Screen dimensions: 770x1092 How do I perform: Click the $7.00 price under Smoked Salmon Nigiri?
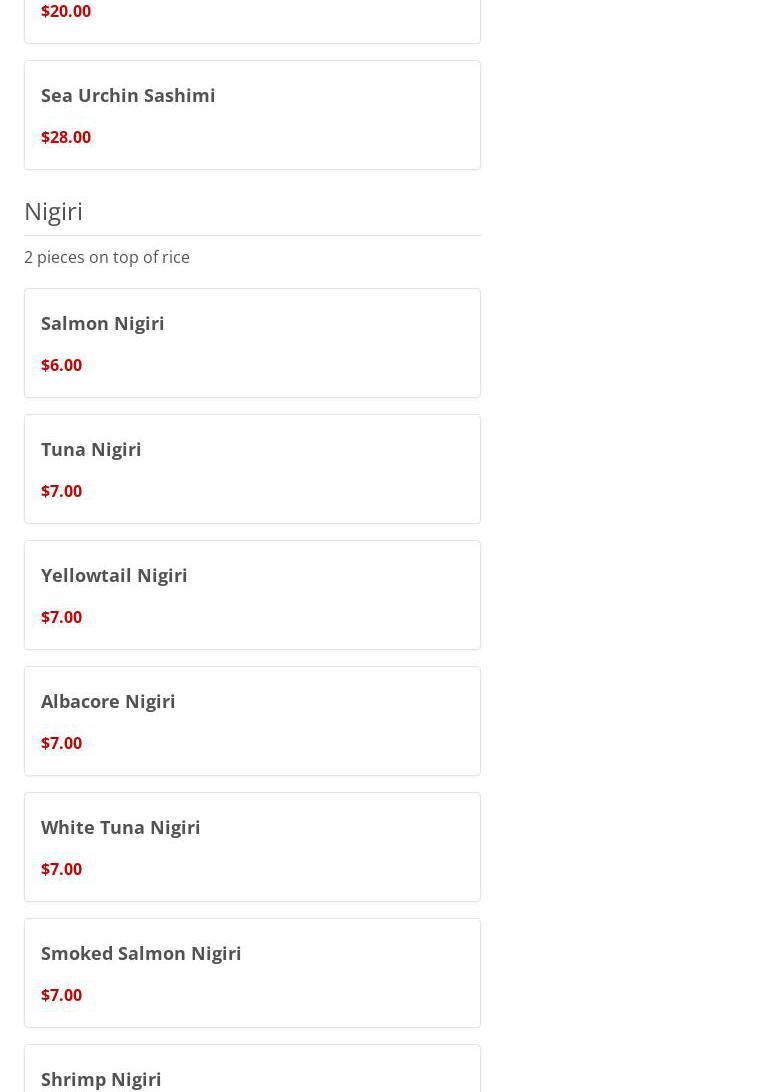coord(61,995)
